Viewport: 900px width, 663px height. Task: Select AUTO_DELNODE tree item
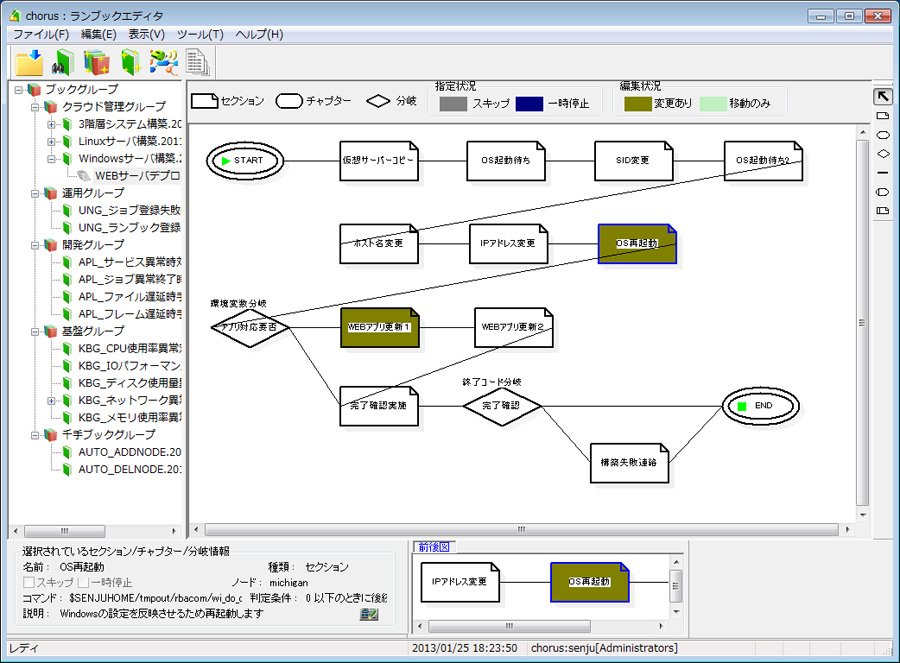pos(130,470)
